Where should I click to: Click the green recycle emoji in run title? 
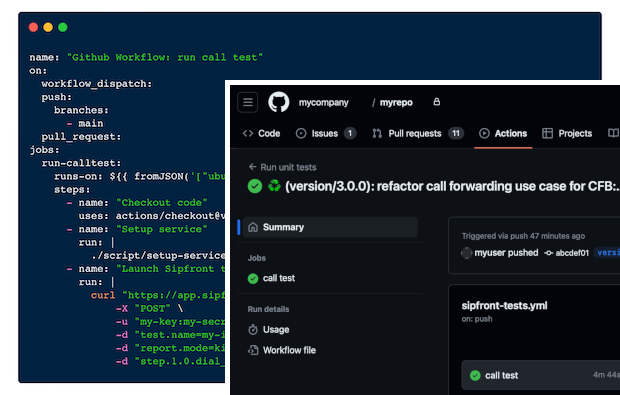coord(274,185)
